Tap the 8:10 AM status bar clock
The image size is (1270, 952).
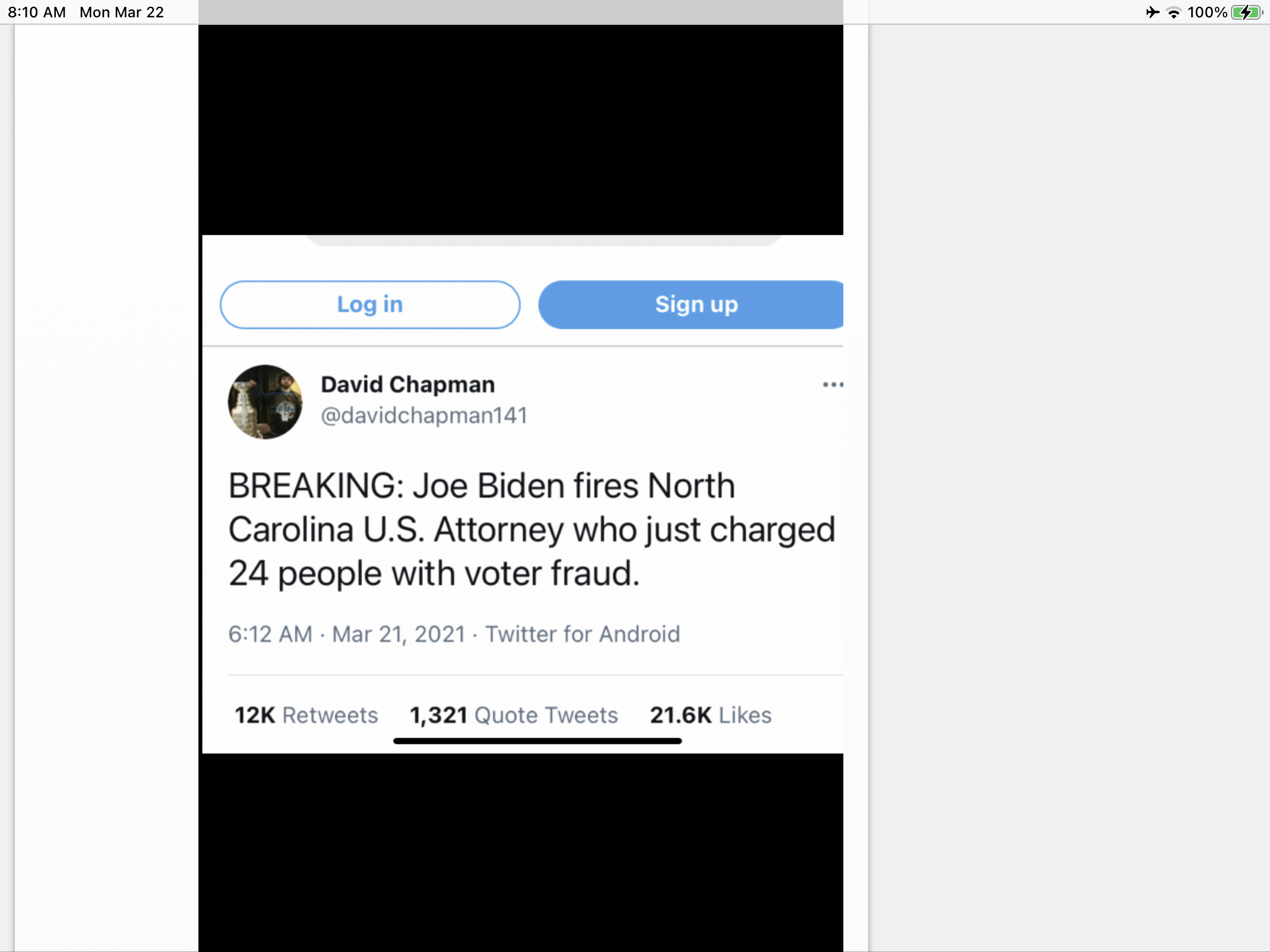coord(37,12)
